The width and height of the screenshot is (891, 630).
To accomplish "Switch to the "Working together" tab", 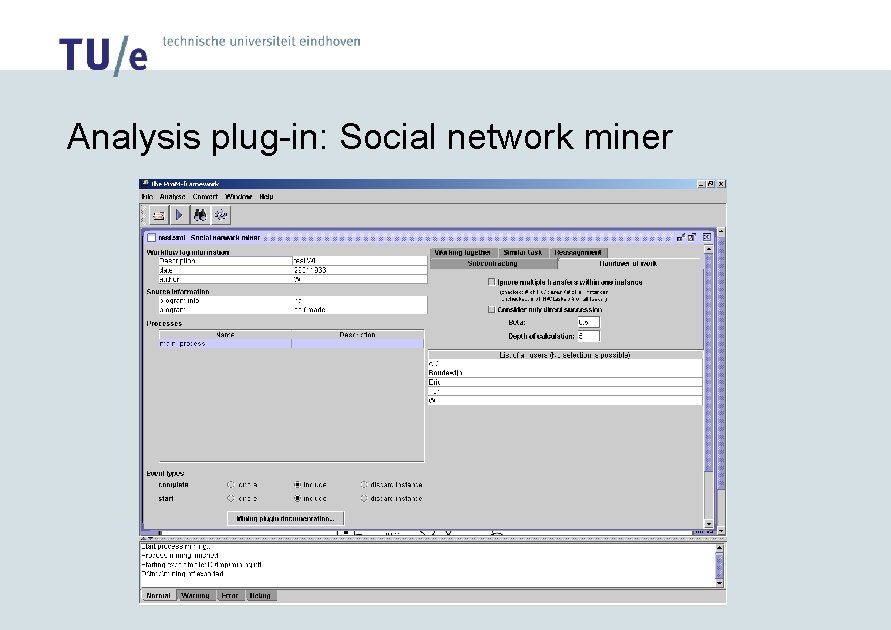I will click(463, 252).
